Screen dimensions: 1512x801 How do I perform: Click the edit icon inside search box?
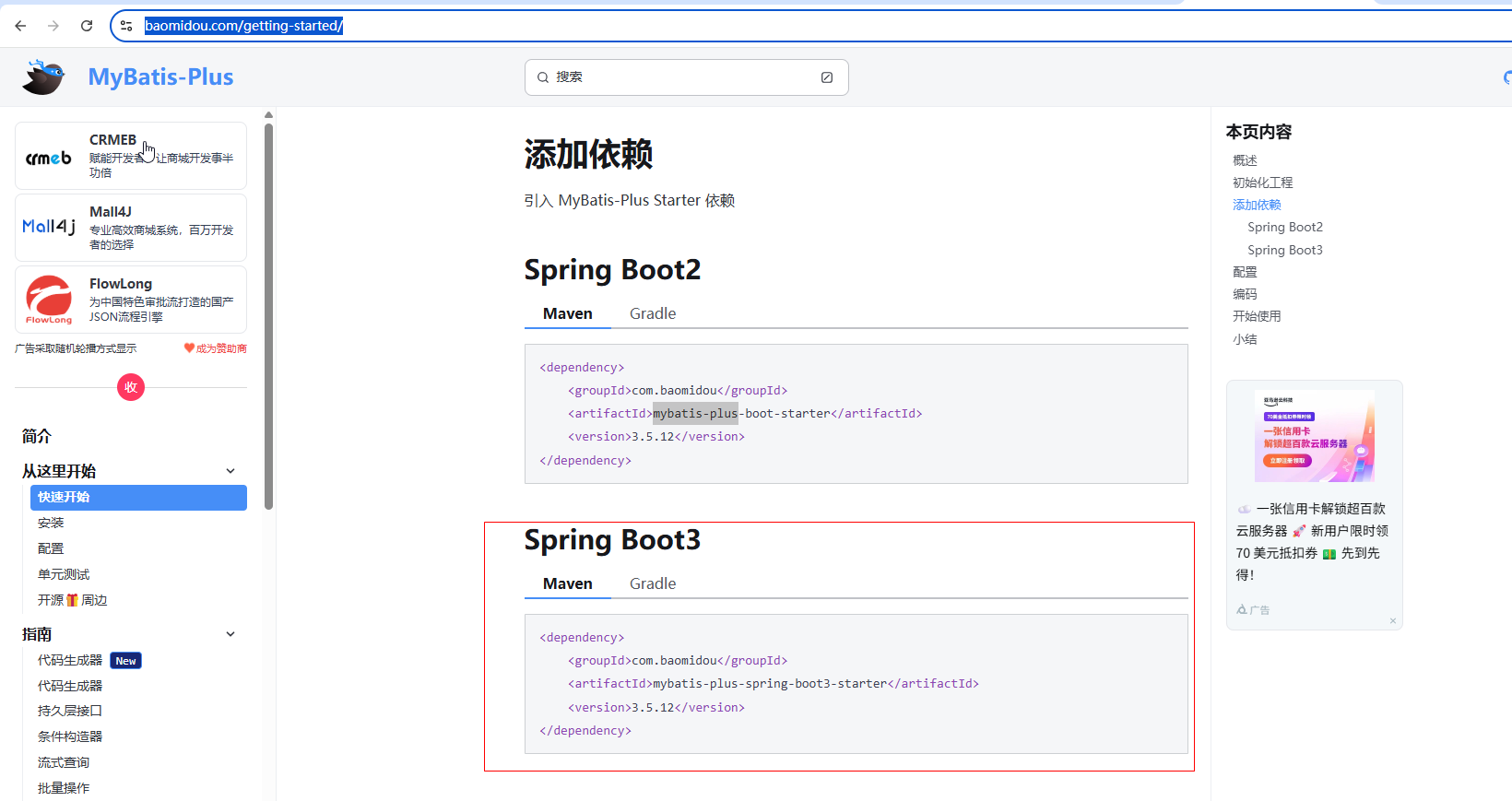click(827, 77)
